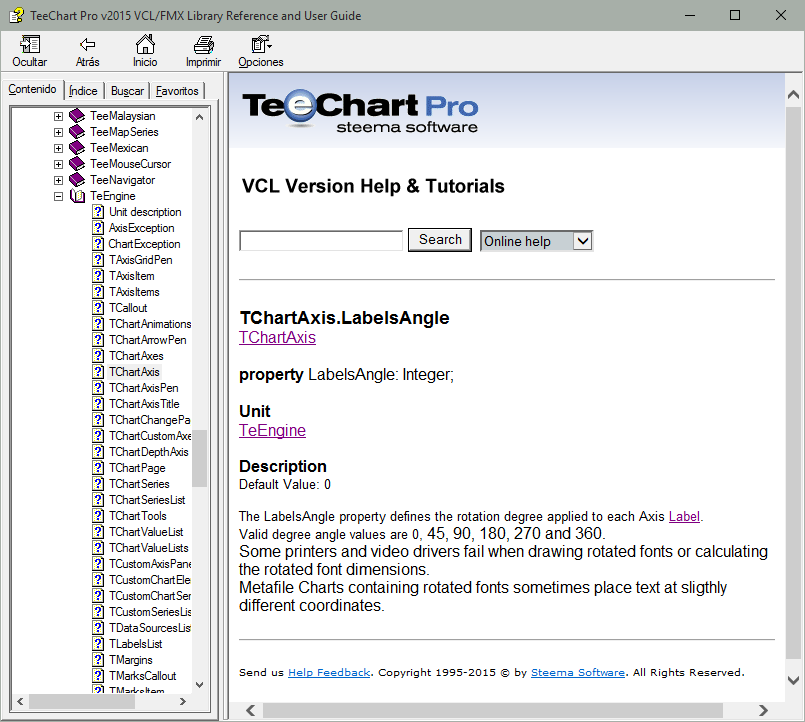The width and height of the screenshot is (805, 722).
Task: Click the help-page icon beside TAxisGridPen
Action: [x=98, y=259]
